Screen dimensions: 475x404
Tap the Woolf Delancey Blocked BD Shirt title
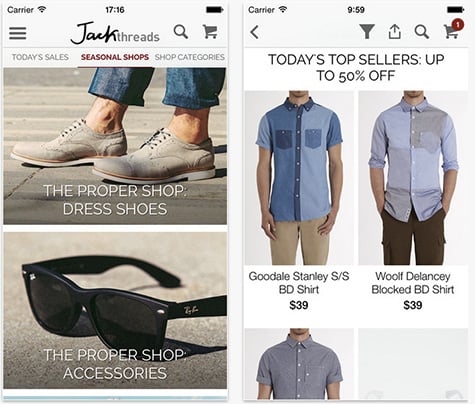[413, 283]
